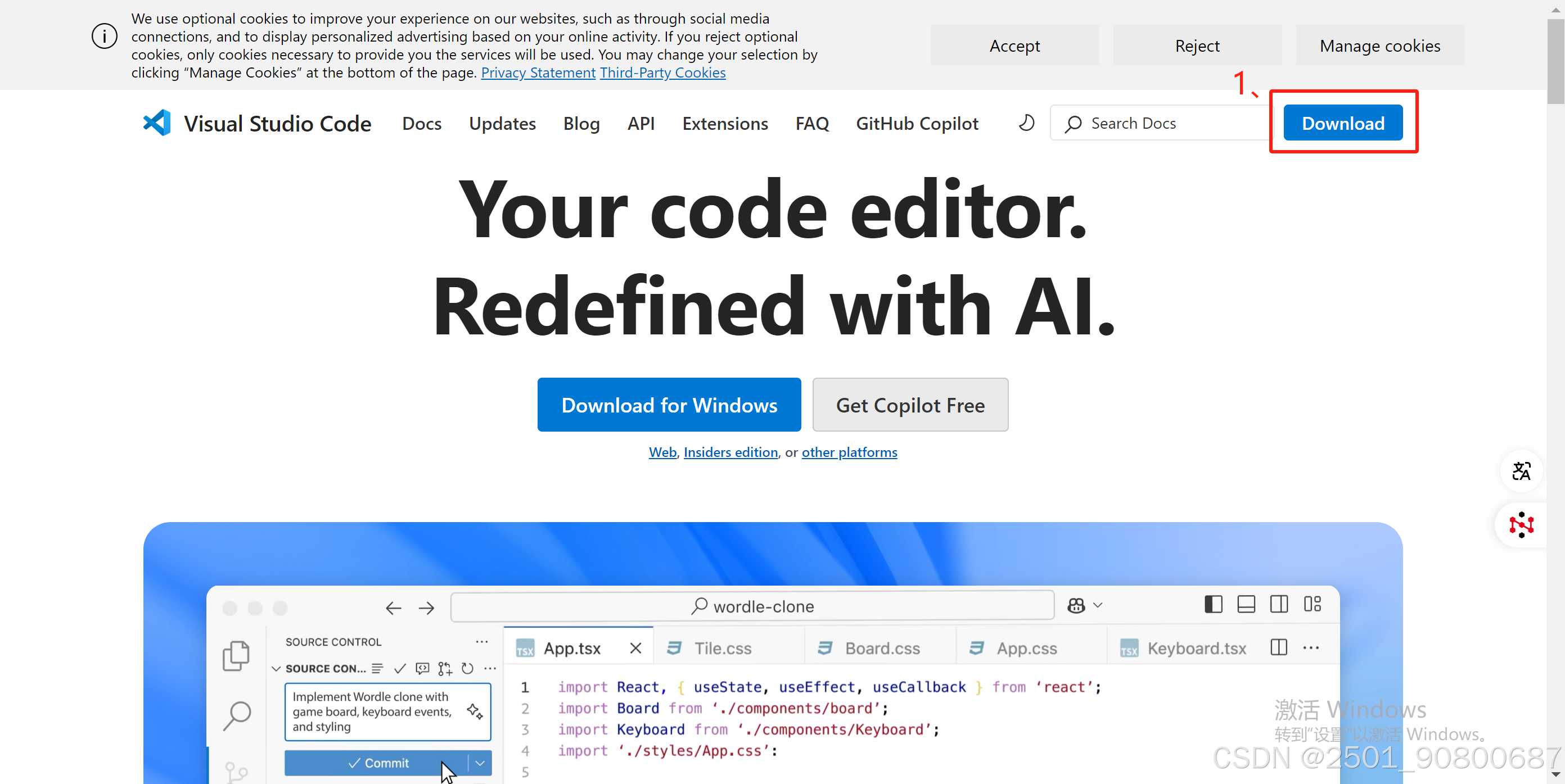Click the red network floating icon

[x=1521, y=525]
